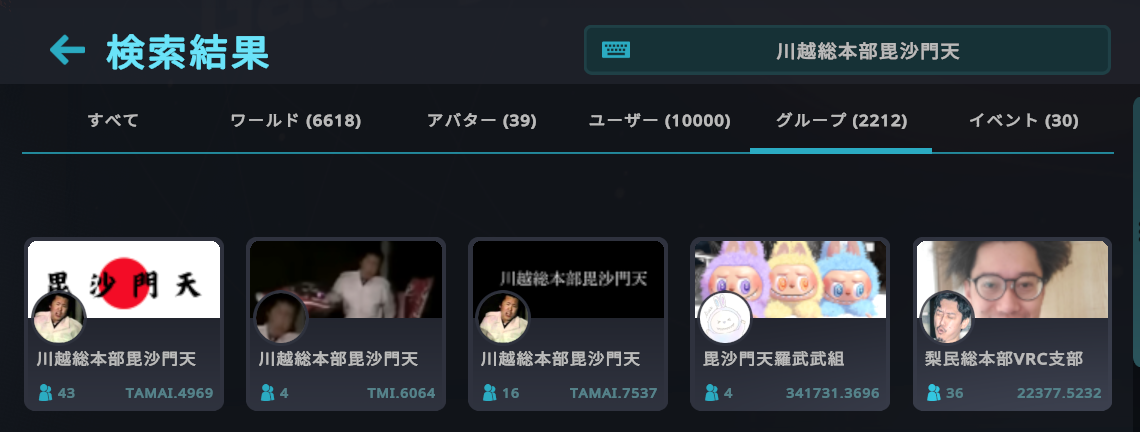Click the members icon on the 22377.5232 card
The width and height of the screenshot is (1140, 432).
(x=934, y=393)
